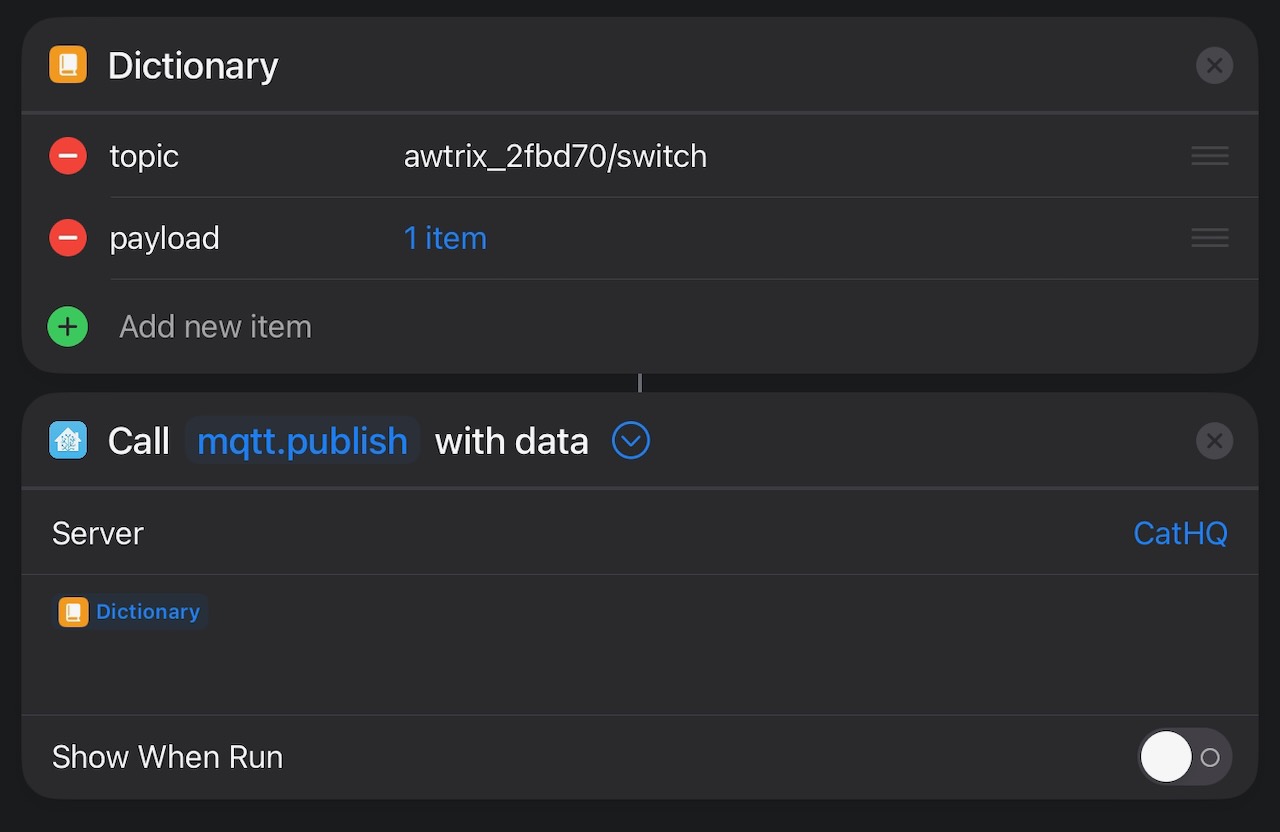
Task: Tap Add new item
Action: click(x=215, y=326)
